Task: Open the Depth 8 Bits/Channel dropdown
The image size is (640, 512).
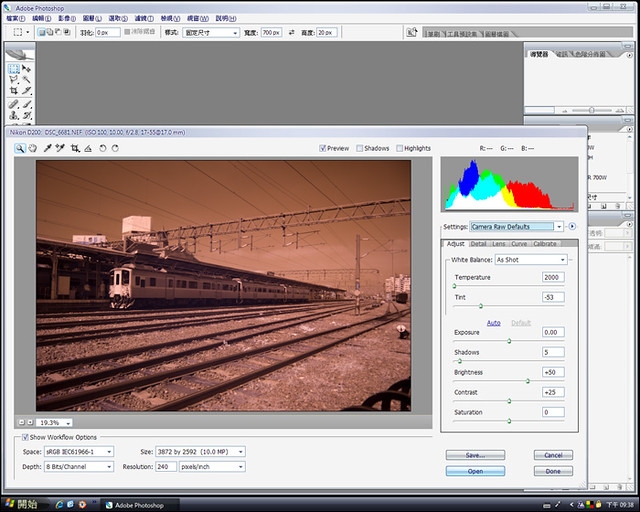Action: click(x=79, y=466)
